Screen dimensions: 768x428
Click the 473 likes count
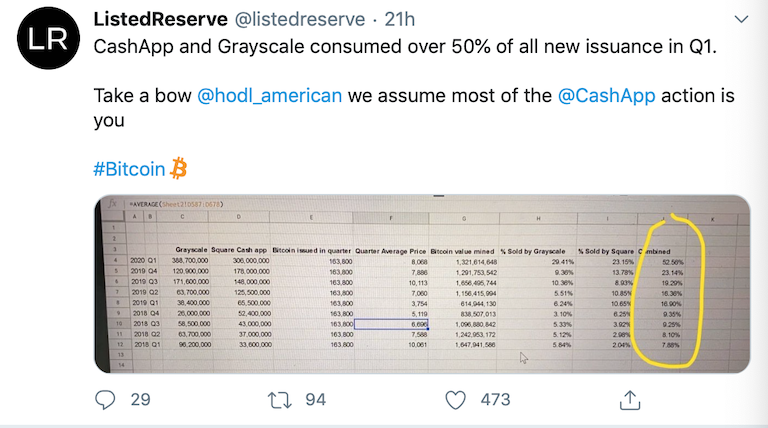[x=495, y=400]
